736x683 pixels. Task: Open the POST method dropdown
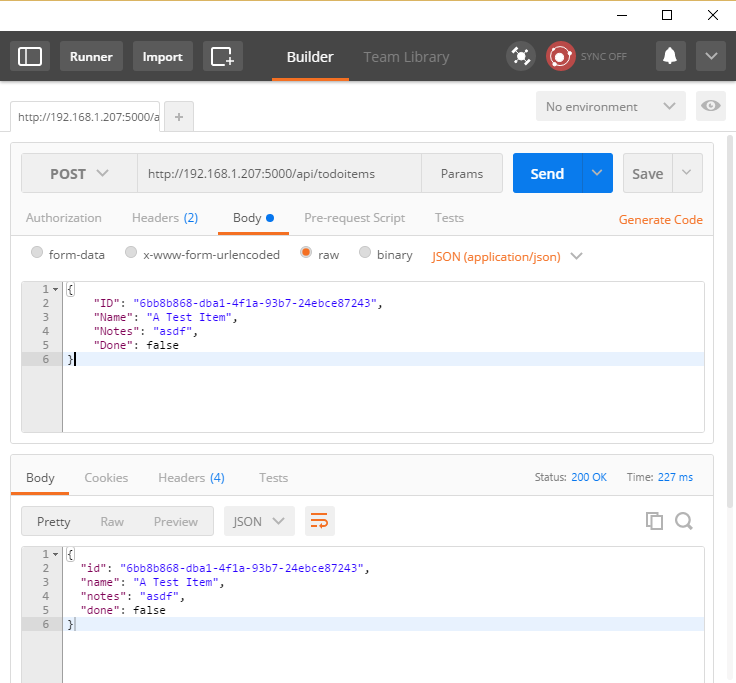click(x=79, y=173)
